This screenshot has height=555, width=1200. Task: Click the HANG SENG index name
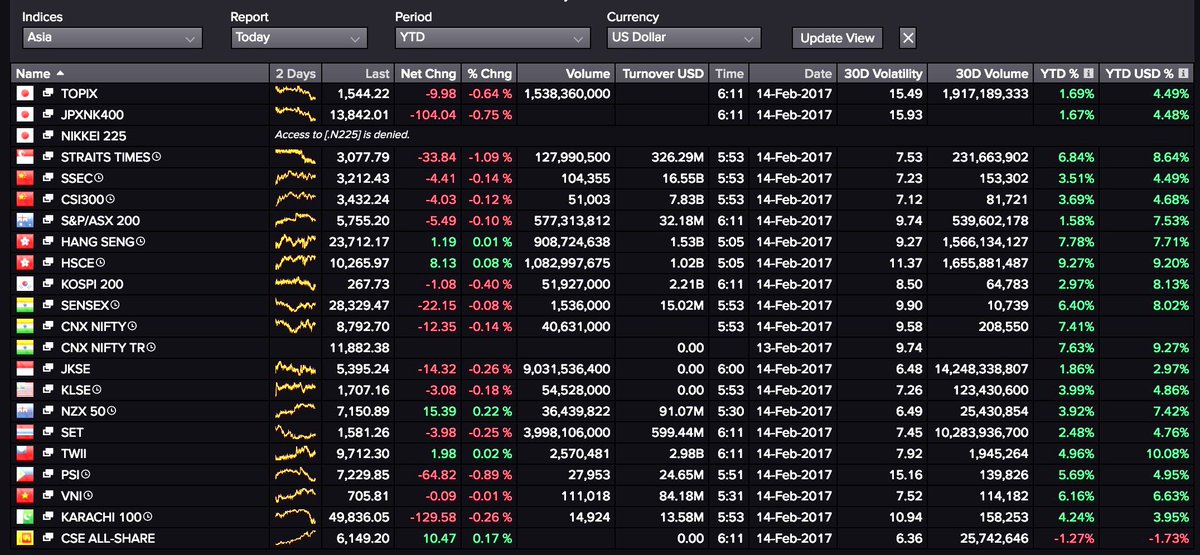point(99,242)
